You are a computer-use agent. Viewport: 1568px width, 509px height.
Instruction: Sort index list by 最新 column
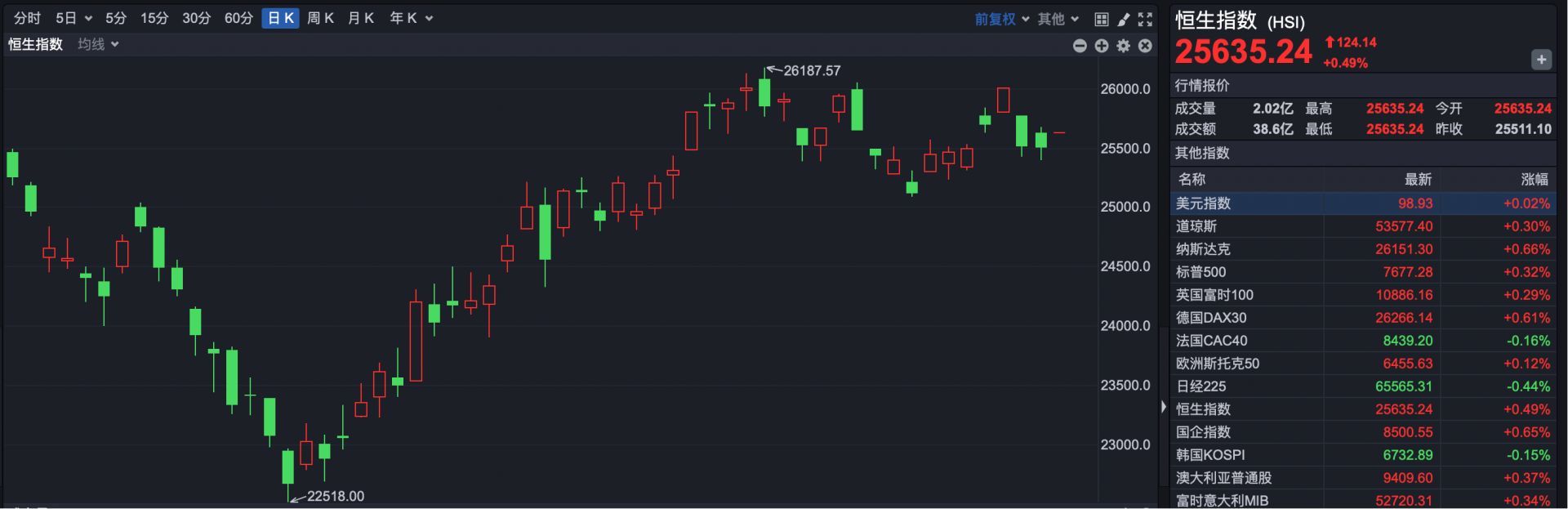pyautogui.click(x=1418, y=180)
